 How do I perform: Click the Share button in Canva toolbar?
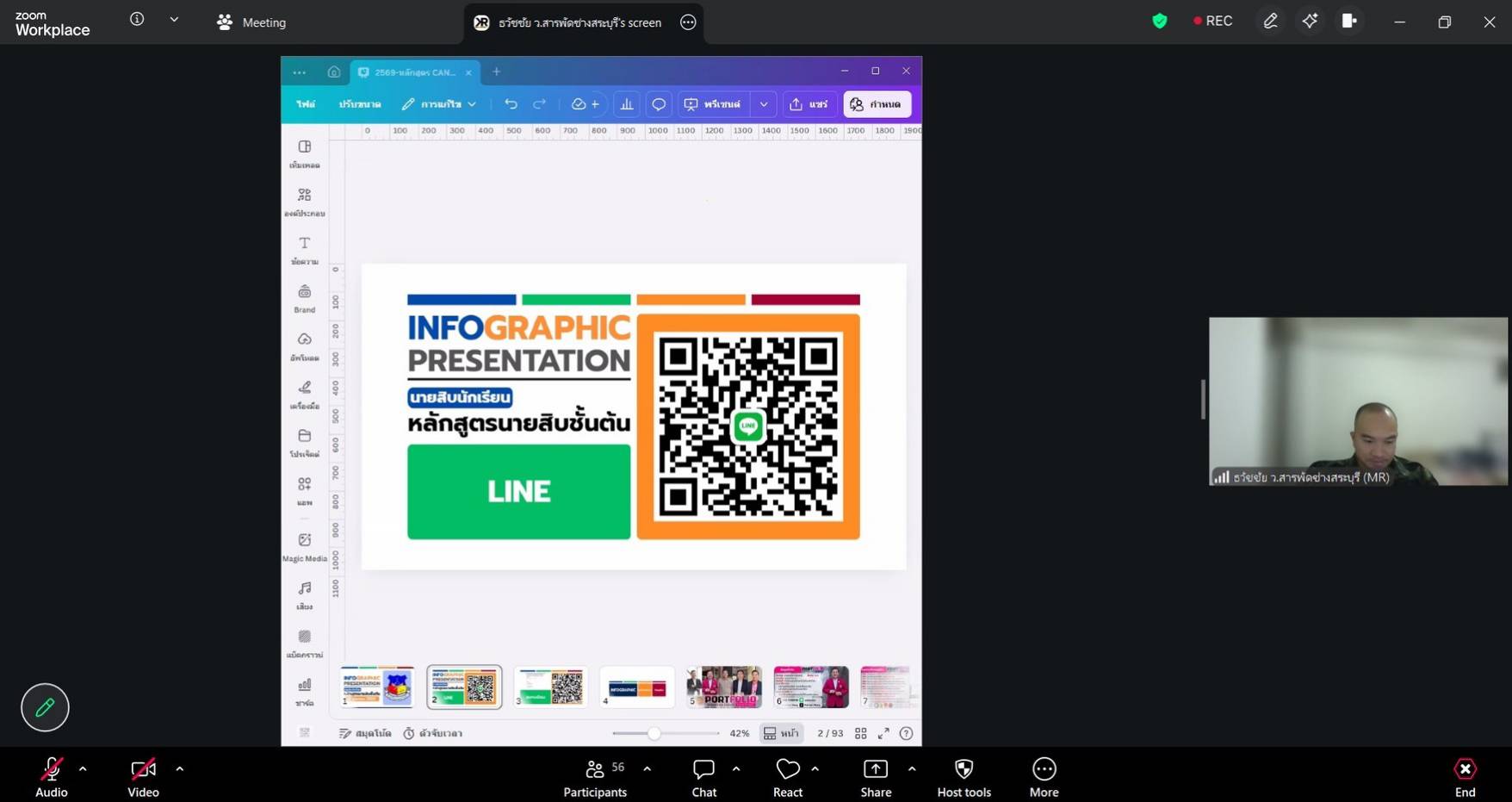809,104
